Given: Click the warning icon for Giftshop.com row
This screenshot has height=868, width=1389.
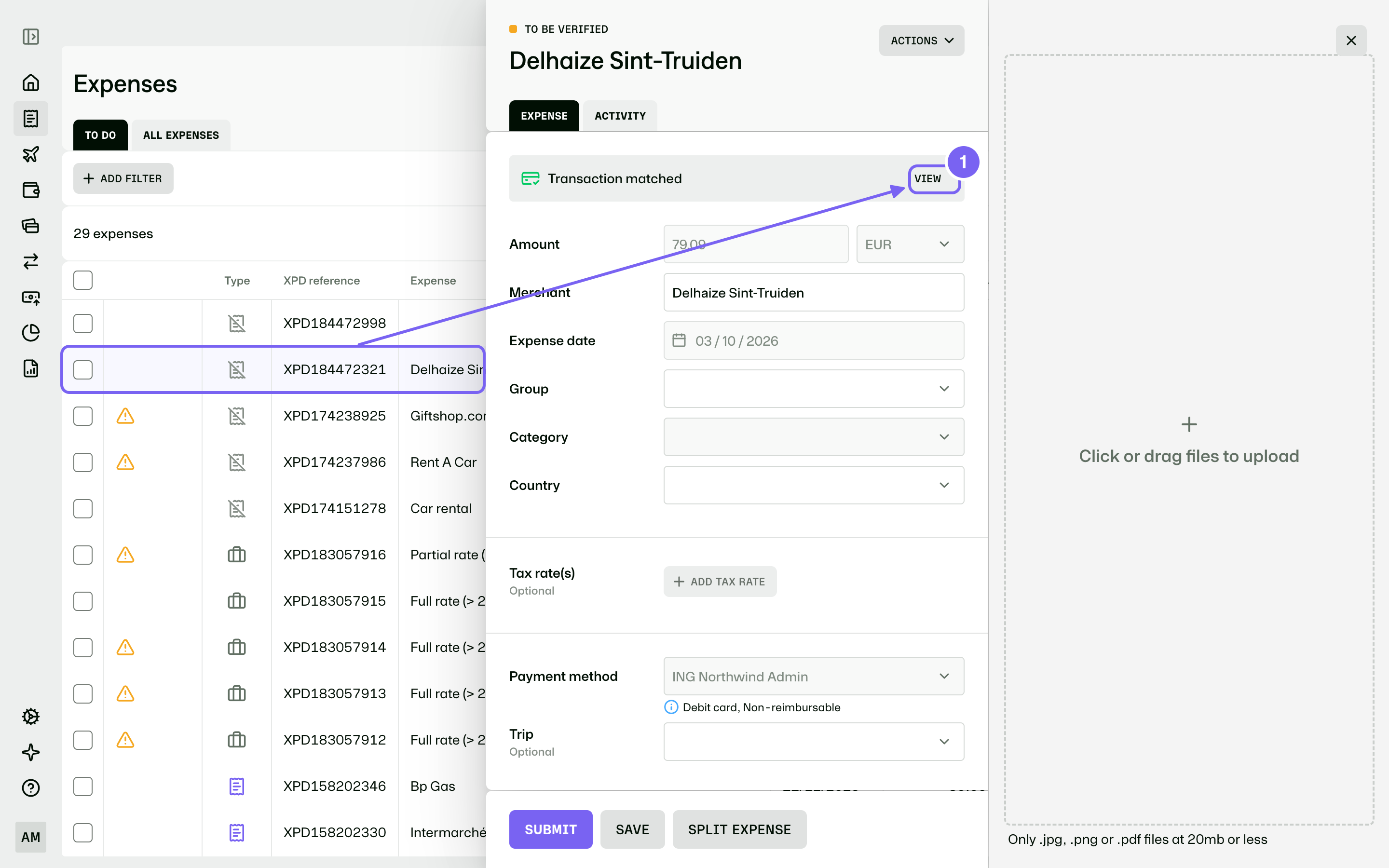Looking at the screenshot, I should pos(125,416).
